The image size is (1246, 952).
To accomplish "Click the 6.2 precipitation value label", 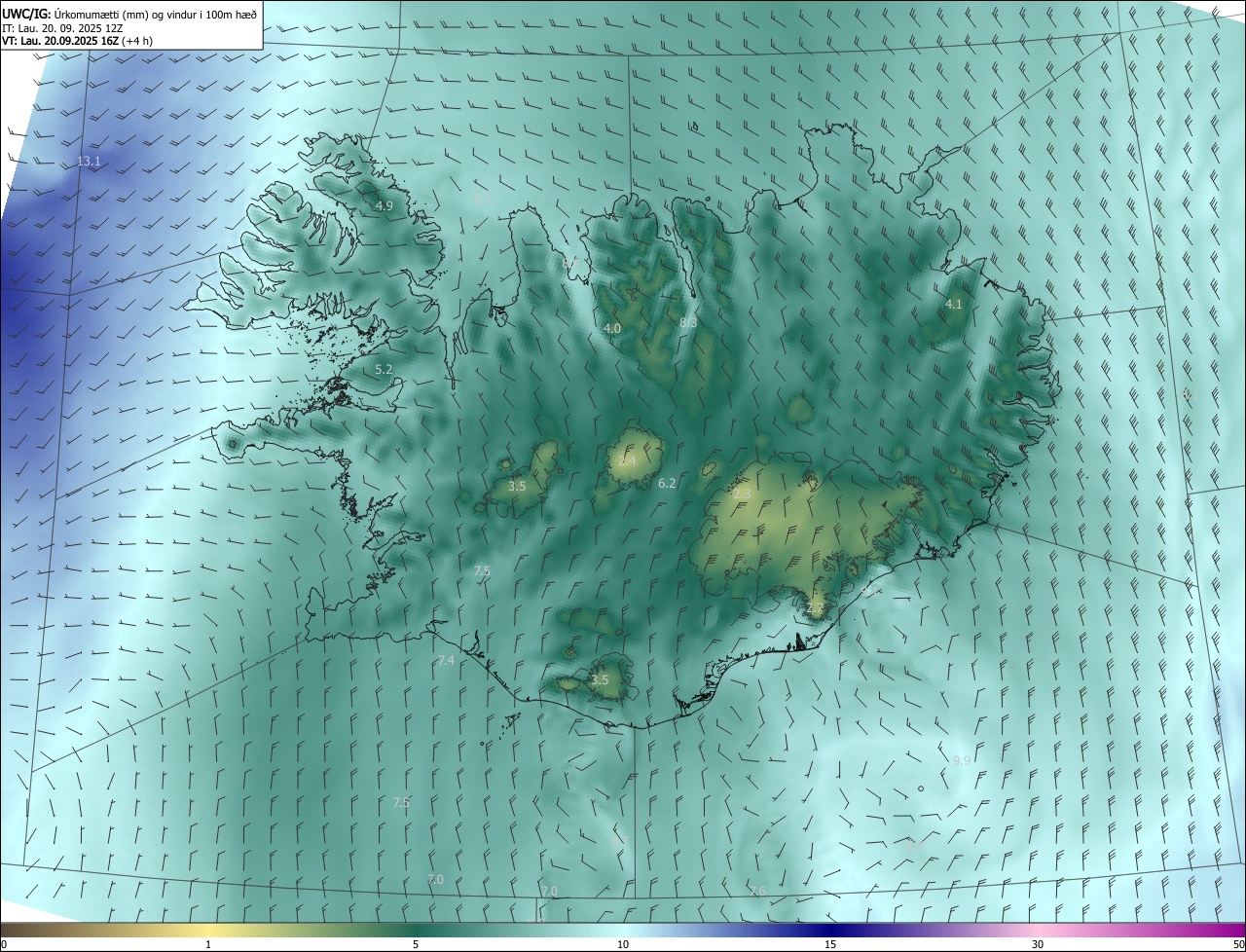I will click(667, 483).
